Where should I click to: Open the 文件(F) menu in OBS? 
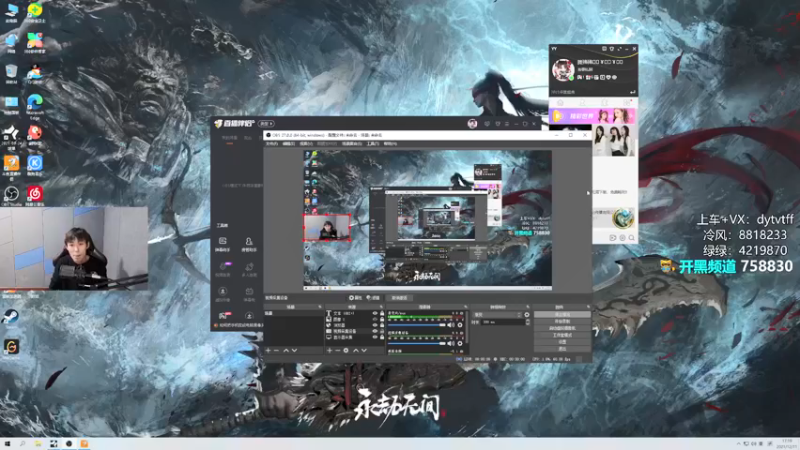click(x=271, y=144)
